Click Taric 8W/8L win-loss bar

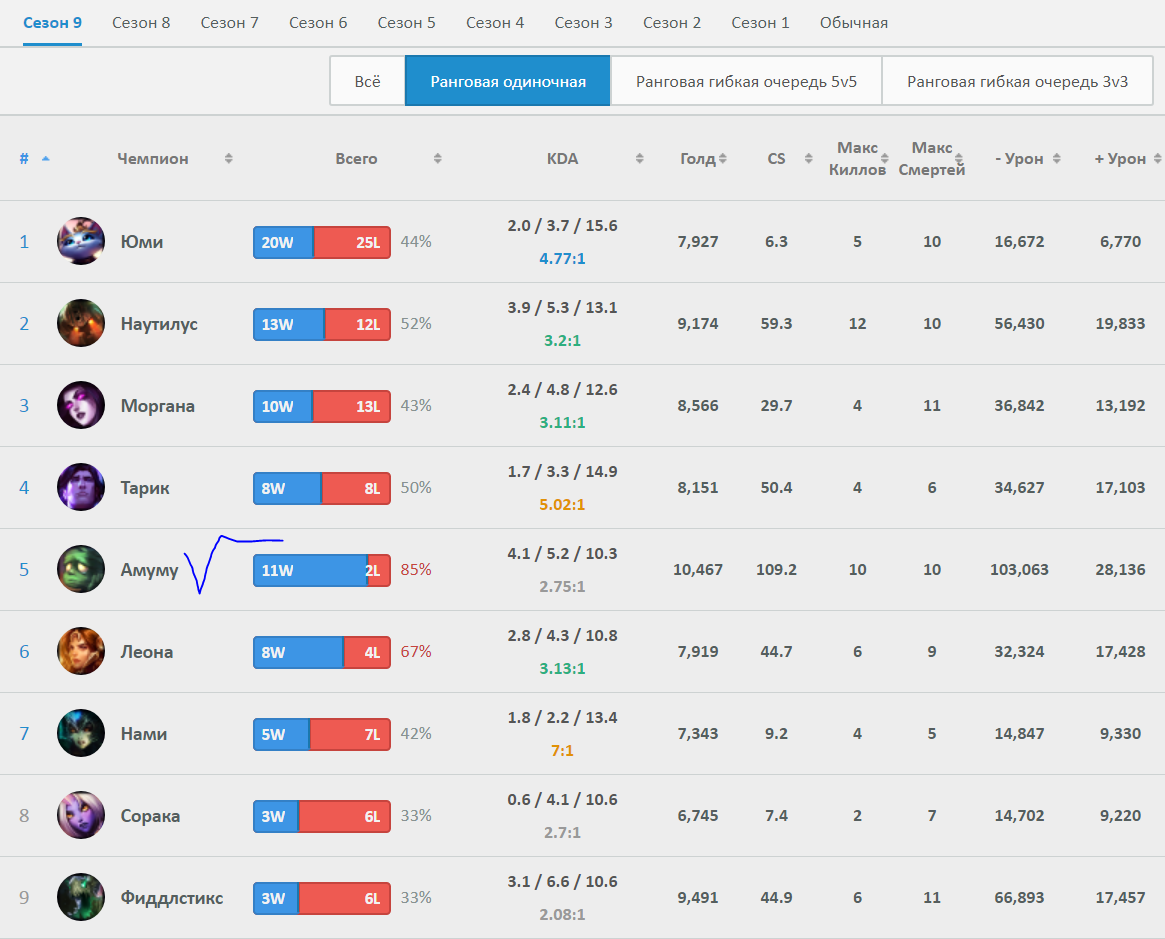322,488
